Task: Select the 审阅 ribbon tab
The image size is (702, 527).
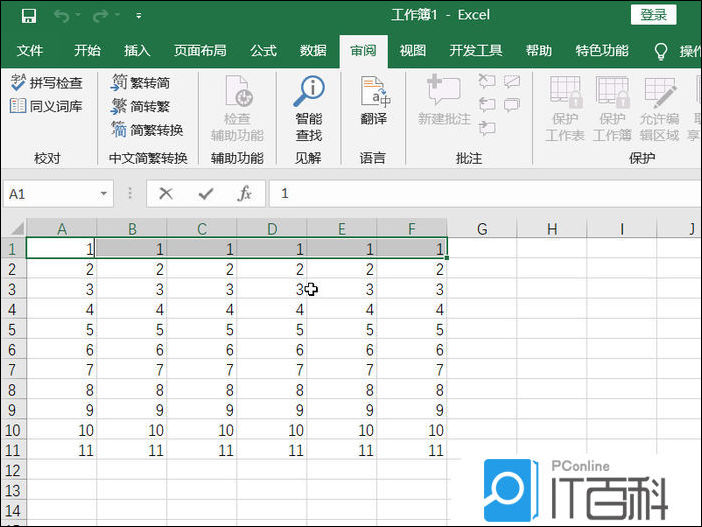Action: (x=363, y=51)
